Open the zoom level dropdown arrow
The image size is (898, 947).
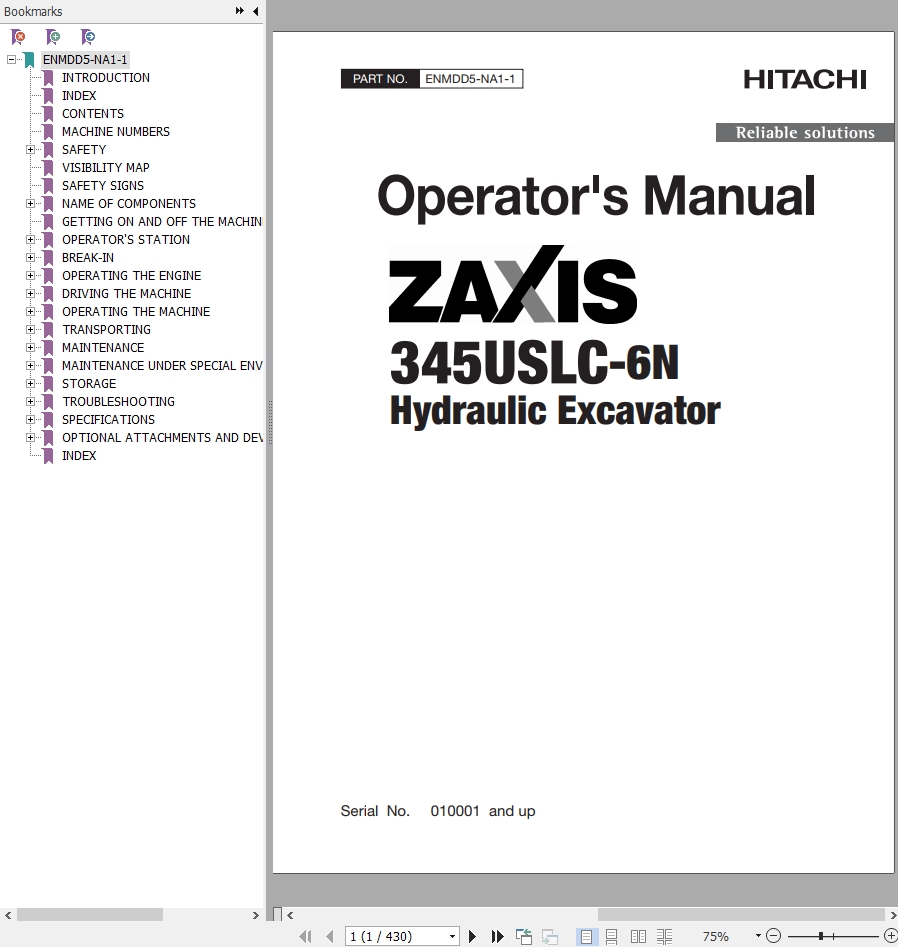[x=758, y=936]
